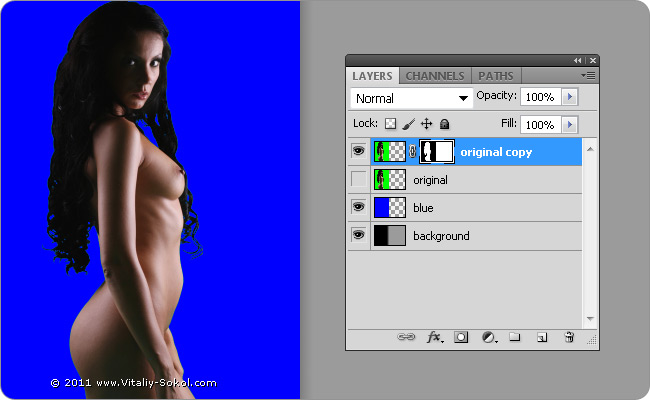Viewport: 650px width, 400px height.
Task: Open the Opacity slider arrow
Action: (570, 97)
